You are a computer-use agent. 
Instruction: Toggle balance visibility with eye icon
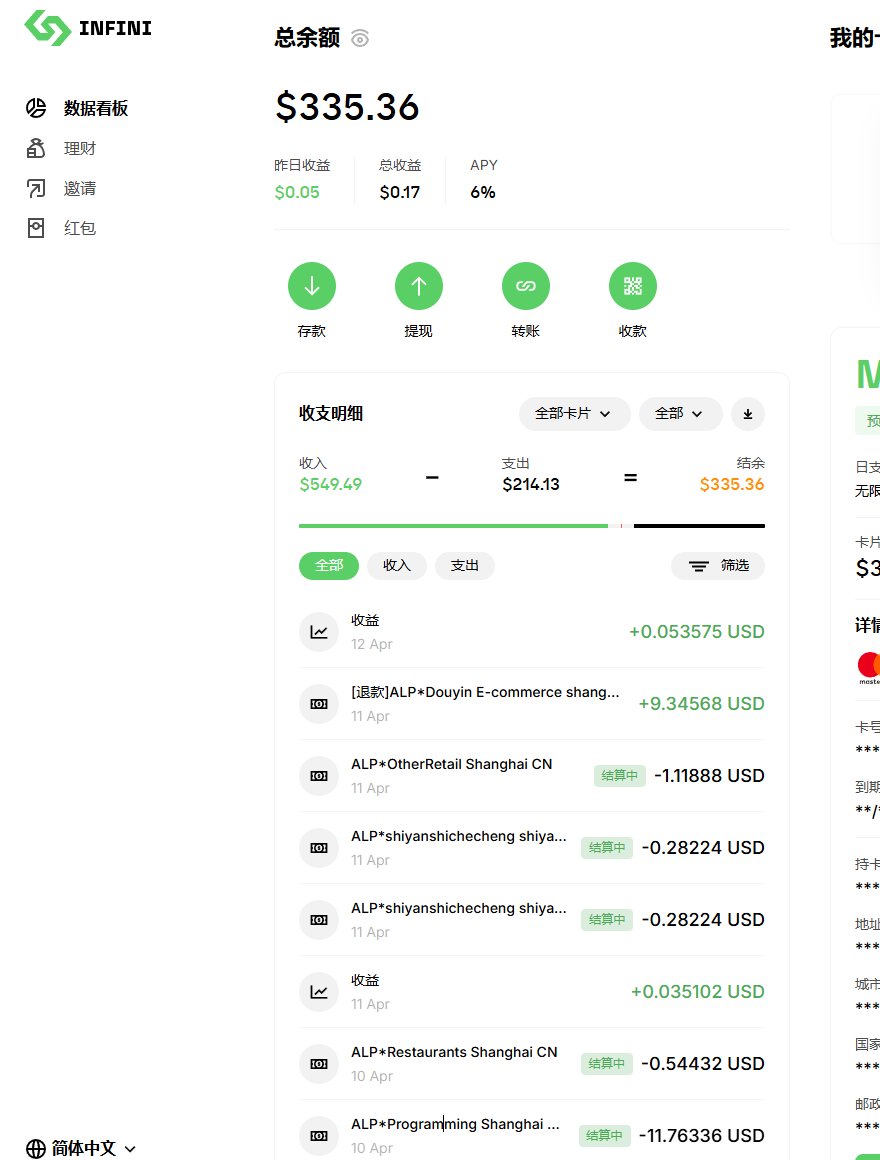359,39
